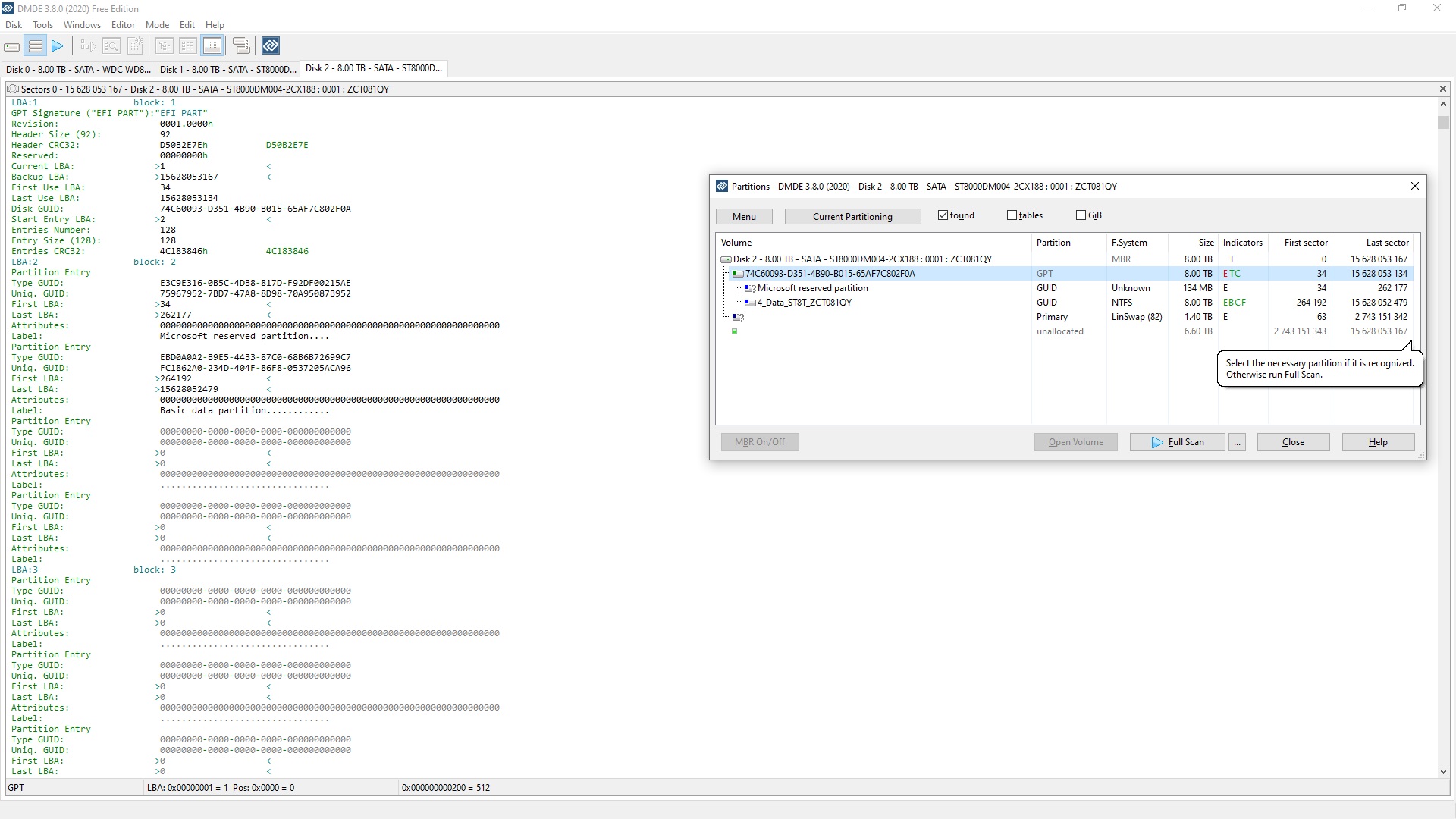Click the blue play arrow toolbar icon
Viewport: 1456px width, 819px height.
(x=58, y=46)
